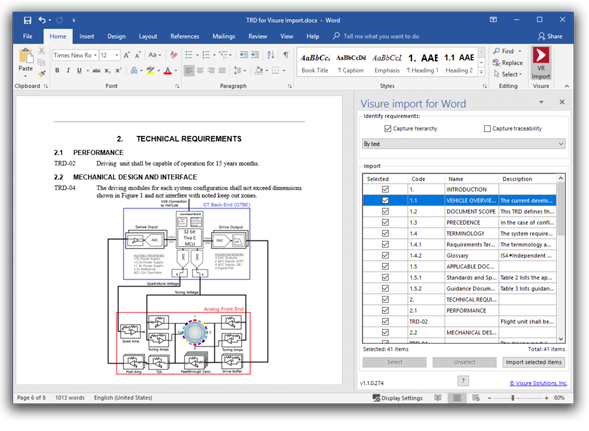Open the Select dropdown in Editing

(x=508, y=74)
